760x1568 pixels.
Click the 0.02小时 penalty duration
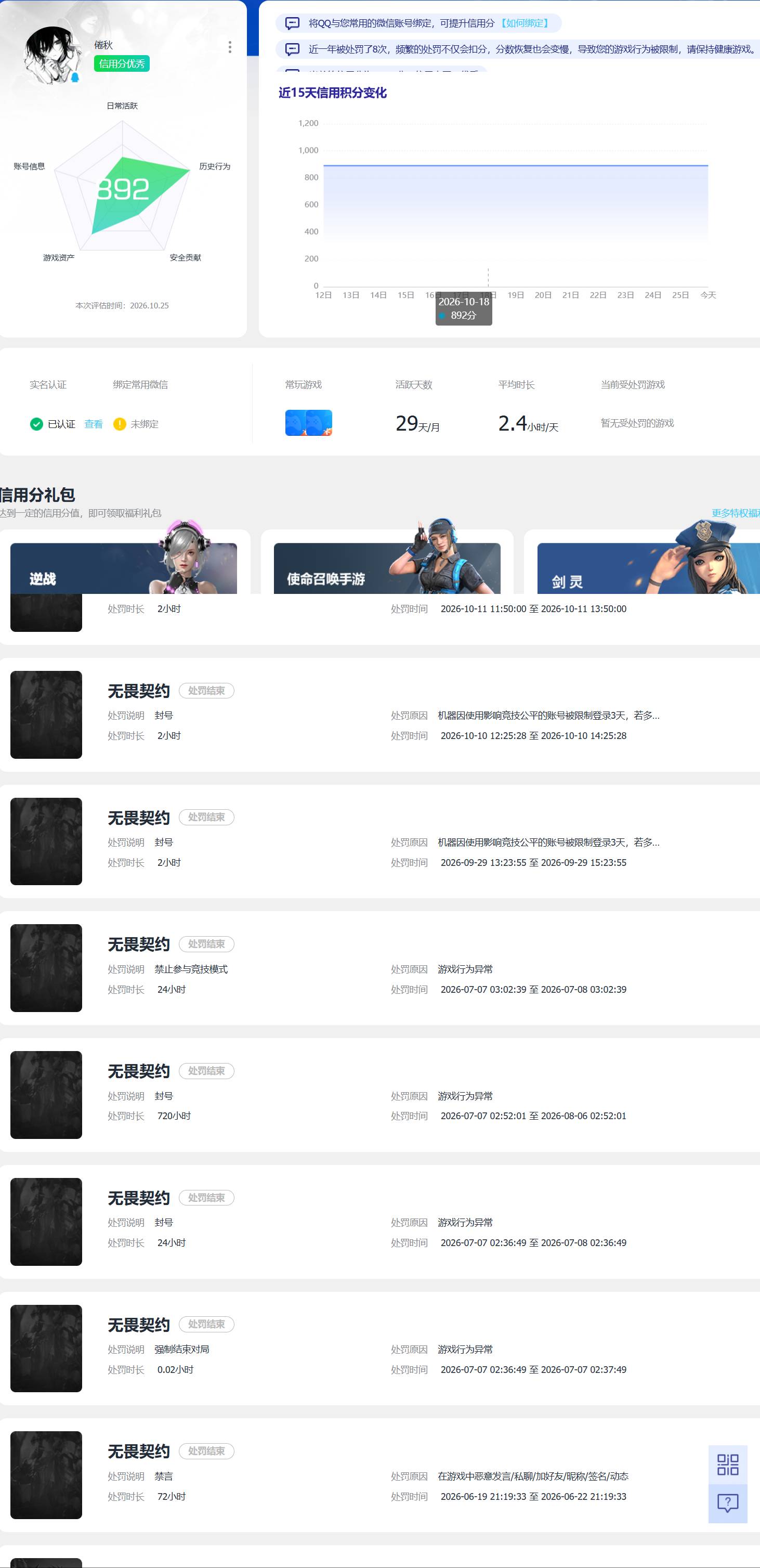pyautogui.click(x=175, y=1369)
